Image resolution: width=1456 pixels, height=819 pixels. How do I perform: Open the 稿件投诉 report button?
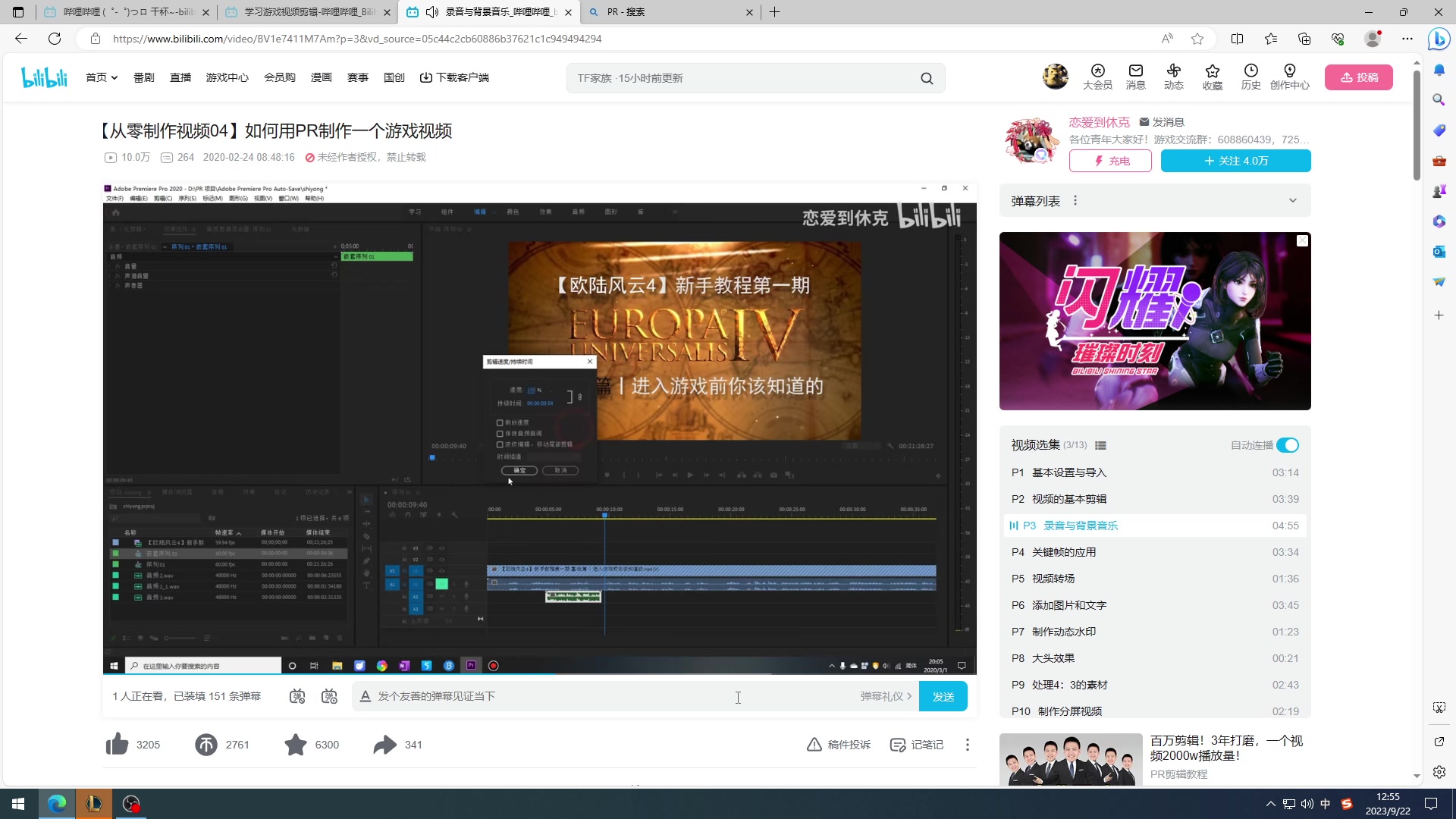click(x=839, y=745)
